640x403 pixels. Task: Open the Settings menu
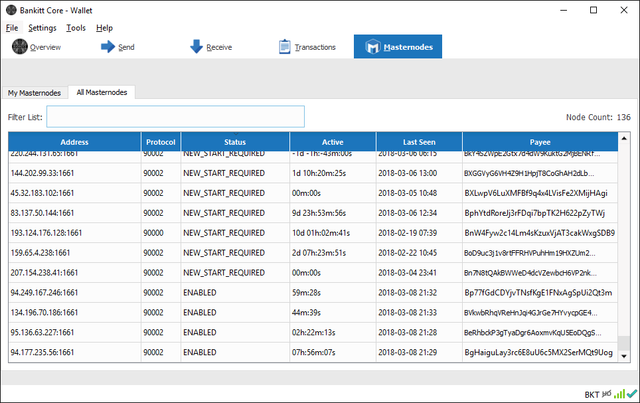click(x=42, y=28)
